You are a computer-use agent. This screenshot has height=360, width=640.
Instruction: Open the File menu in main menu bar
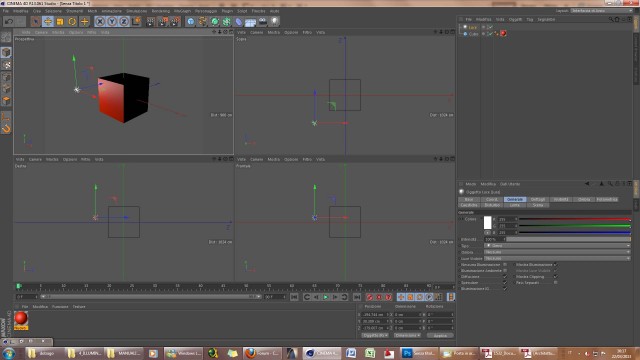6,11
